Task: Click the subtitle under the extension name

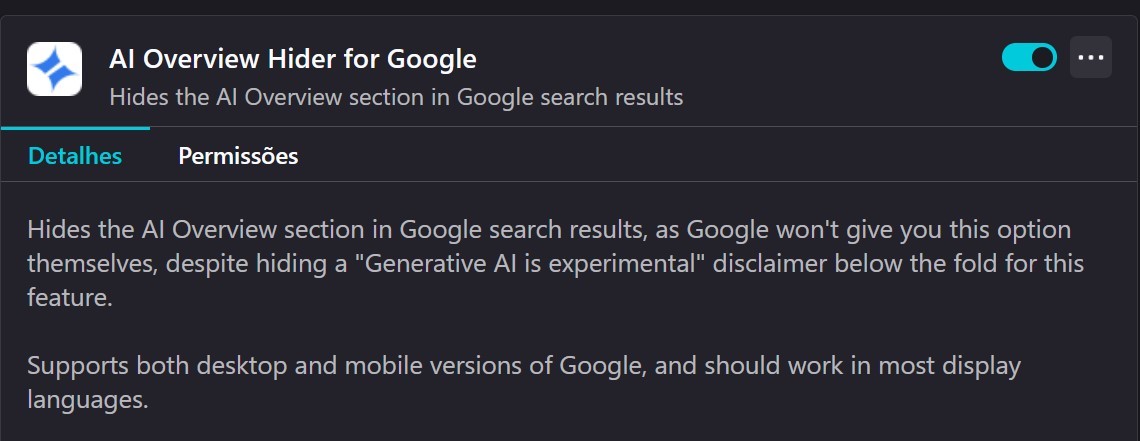Action: point(395,97)
